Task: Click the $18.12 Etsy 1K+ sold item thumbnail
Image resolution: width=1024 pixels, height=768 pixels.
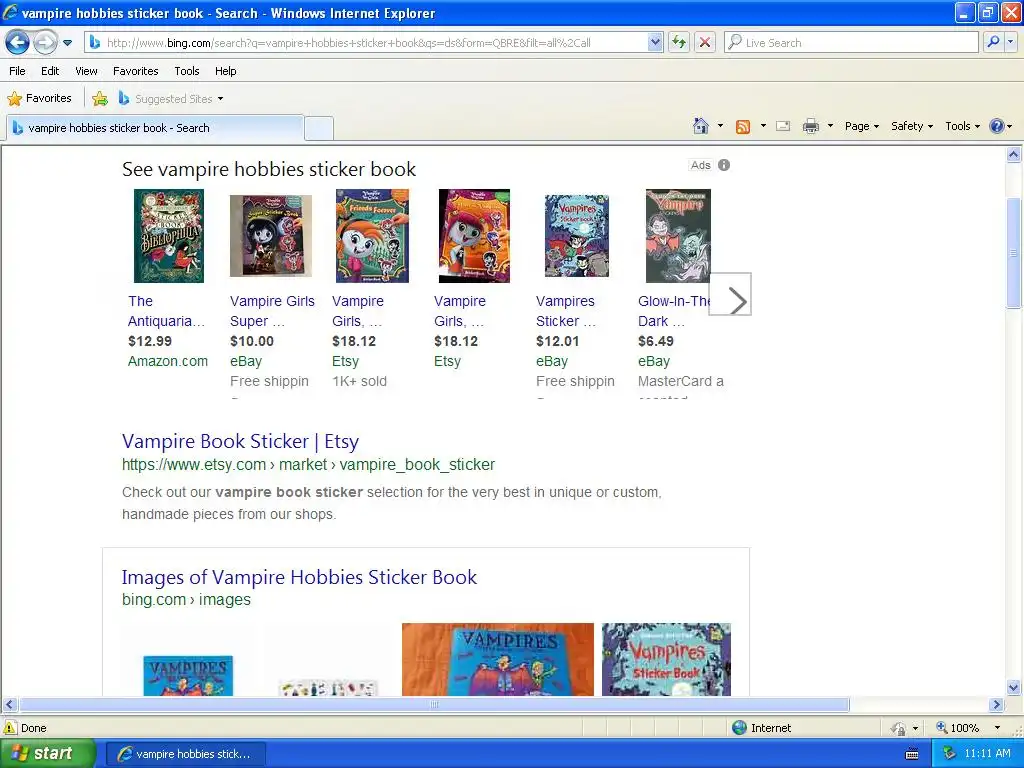Action: coord(372,236)
